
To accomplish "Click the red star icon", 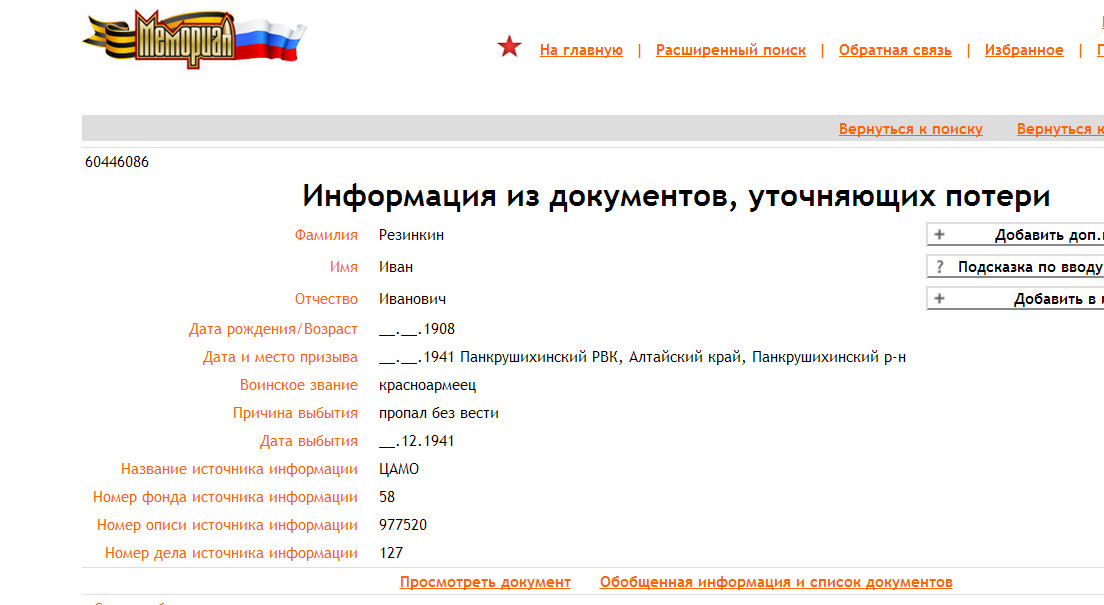I will pyautogui.click(x=509, y=47).
